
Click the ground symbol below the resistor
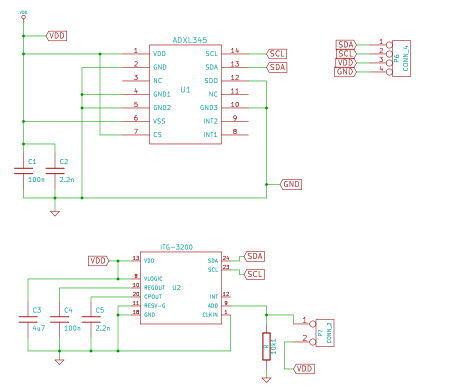point(266,380)
